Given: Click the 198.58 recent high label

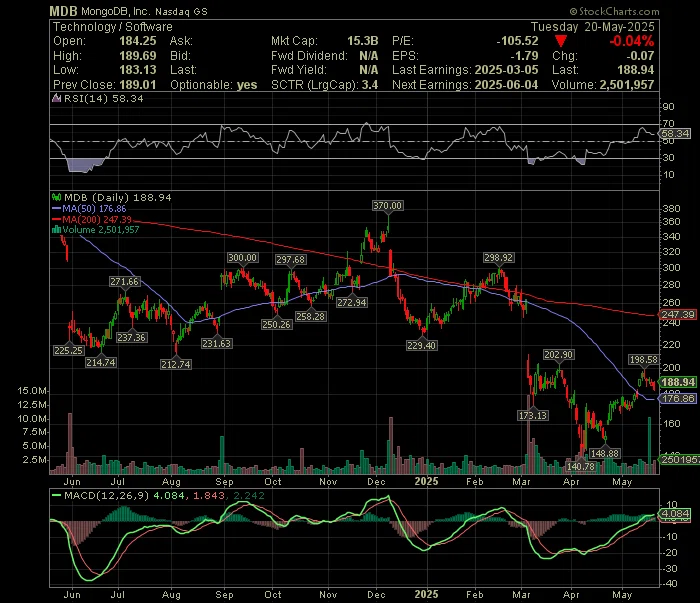Looking at the screenshot, I should coord(643,360).
